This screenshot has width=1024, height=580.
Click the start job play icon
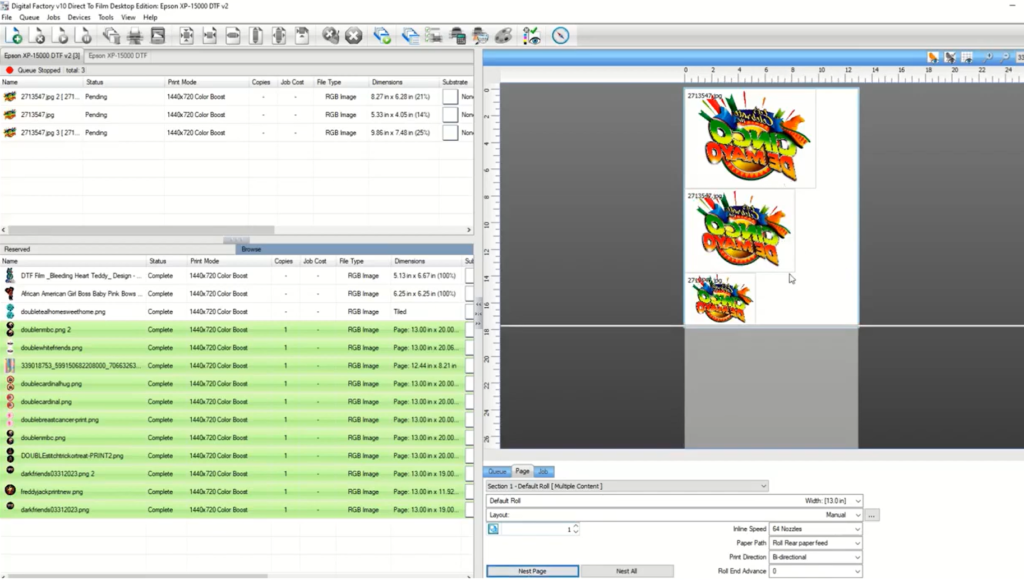tap(61, 36)
